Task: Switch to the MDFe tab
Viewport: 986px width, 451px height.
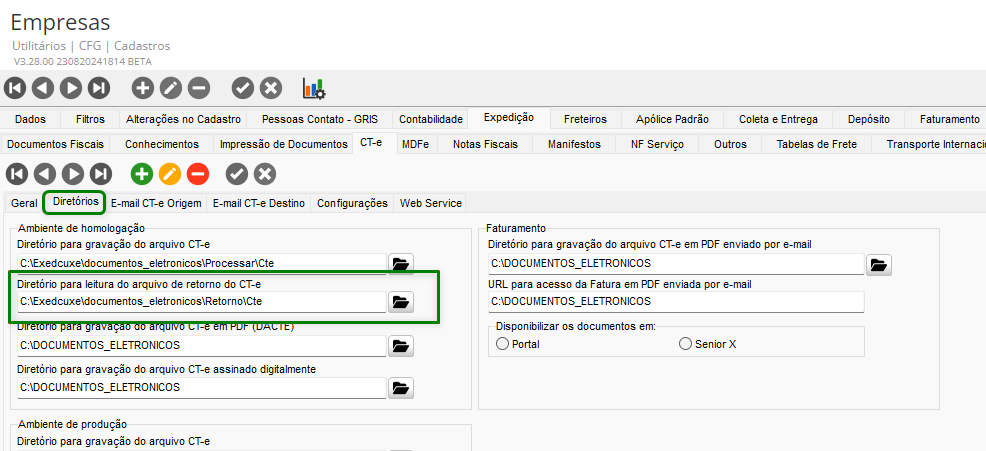Action: pyautogui.click(x=415, y=144)
